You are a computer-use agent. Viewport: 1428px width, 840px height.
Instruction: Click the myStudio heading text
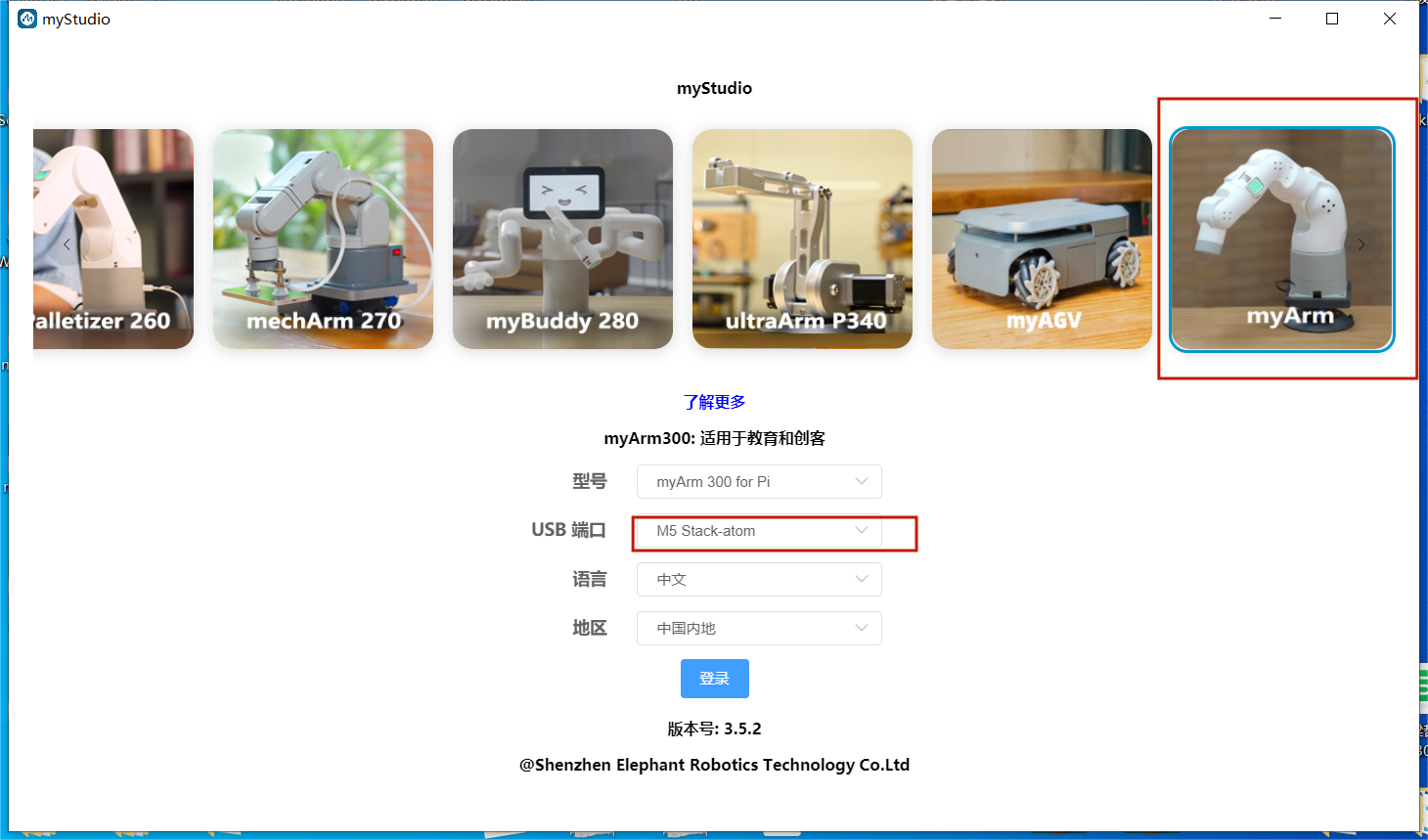coord(714,88)
